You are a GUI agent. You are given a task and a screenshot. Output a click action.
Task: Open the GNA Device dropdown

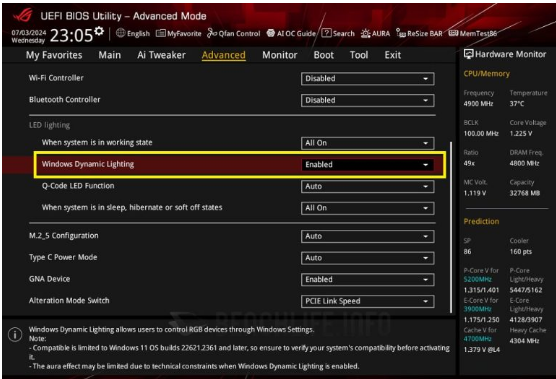point(367,279)
